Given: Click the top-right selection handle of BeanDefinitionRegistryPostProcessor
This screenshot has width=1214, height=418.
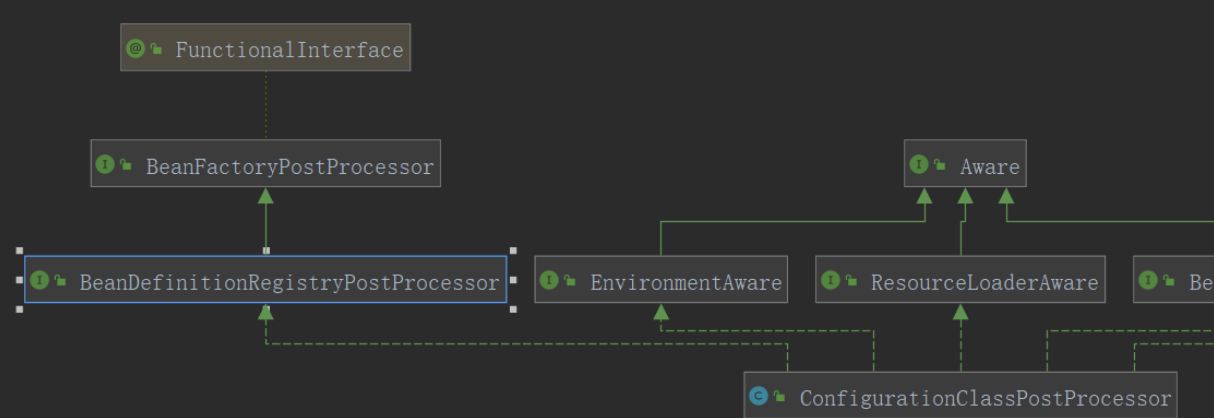Looking at the screenshot, I should 513,251.
